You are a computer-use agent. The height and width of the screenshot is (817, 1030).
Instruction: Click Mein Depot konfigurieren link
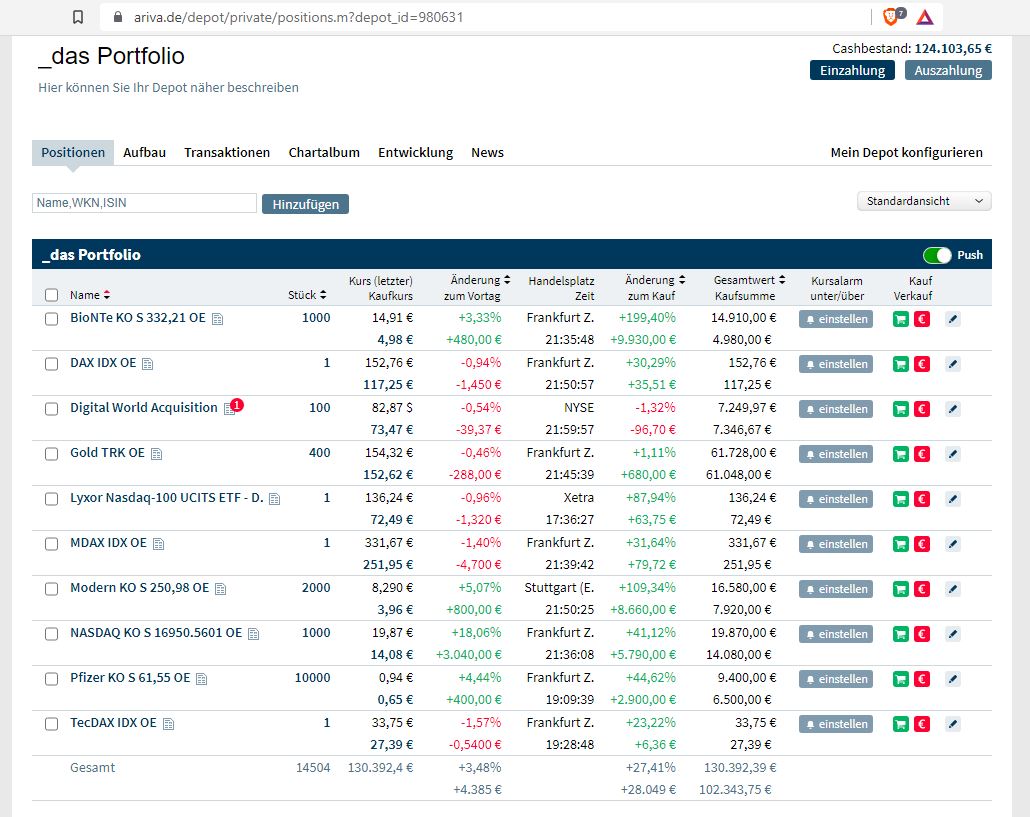(x=906, y=153)
